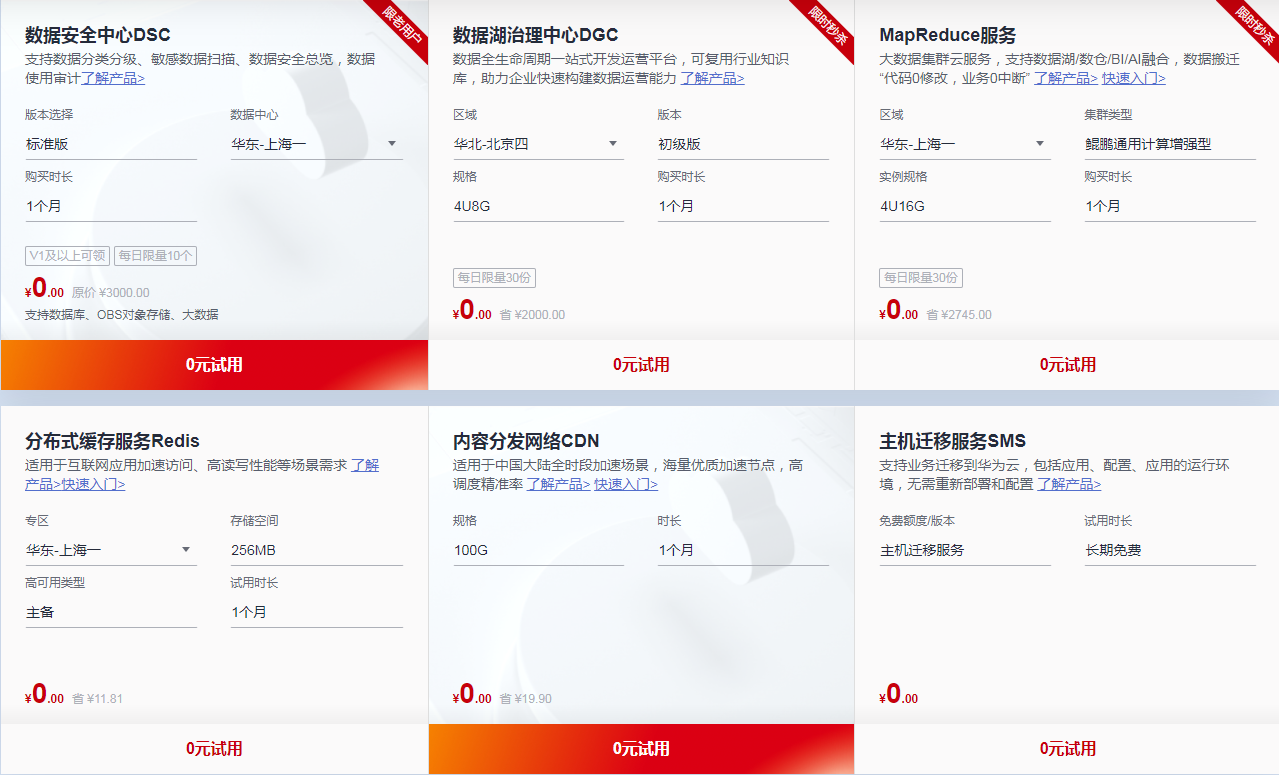Viewport: 1279px width, 775px height.
Task: Click 试用时长 长期免费 field in SMS card
Action: click(1170, 550)
